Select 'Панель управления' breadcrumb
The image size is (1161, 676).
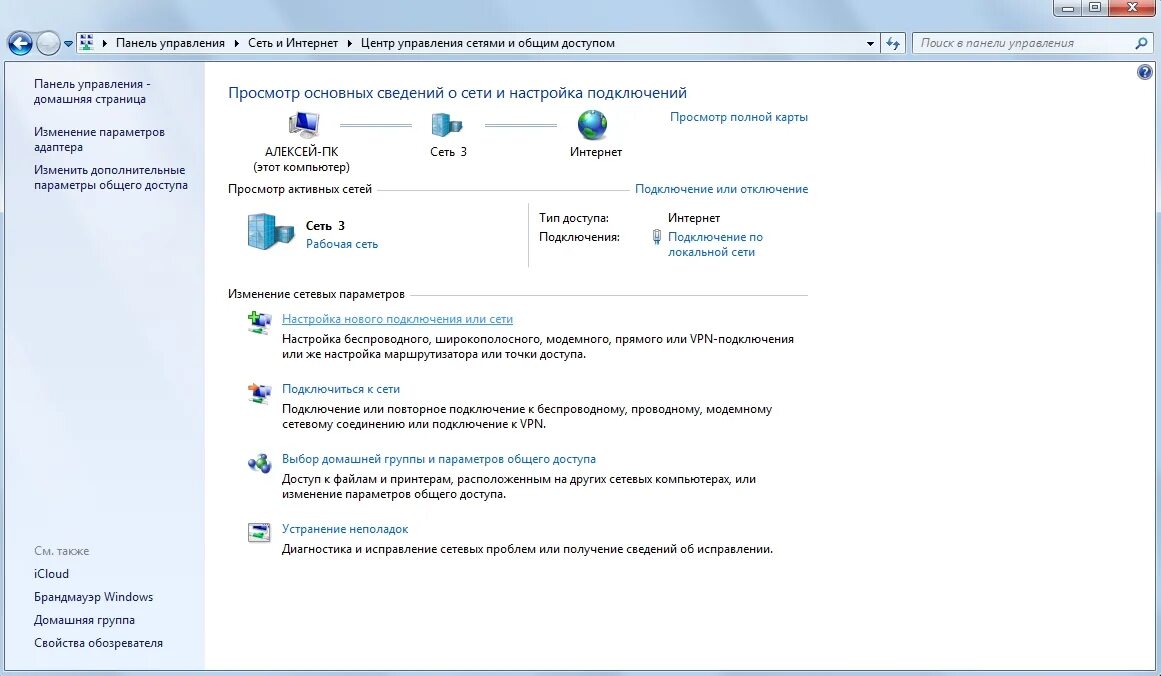(x=170, y=43)
